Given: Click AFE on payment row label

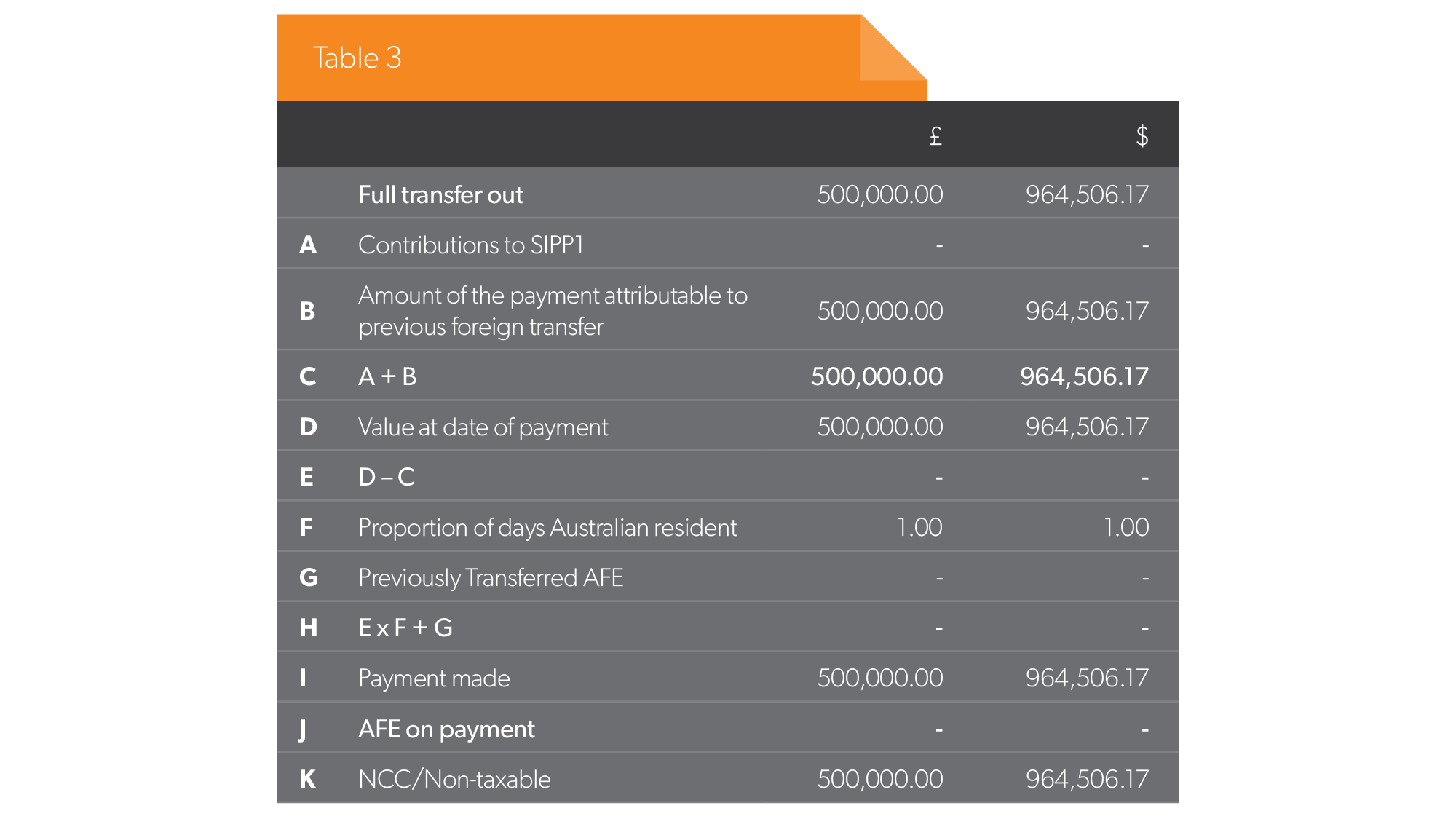Looking at the screenshot, I should (x=446, y=729).
